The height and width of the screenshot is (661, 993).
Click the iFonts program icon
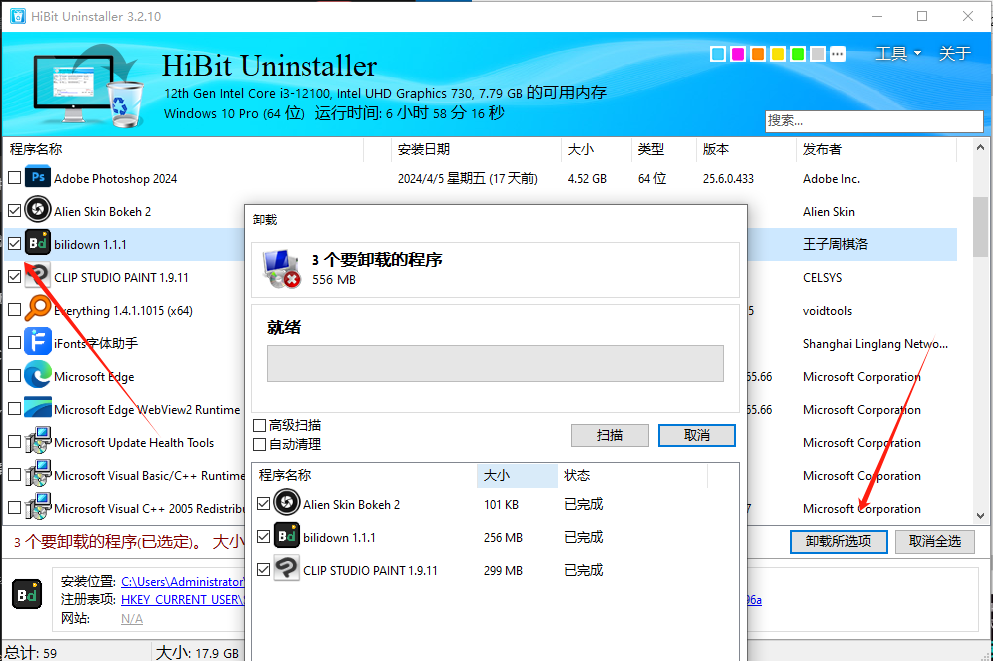(38, 343)
